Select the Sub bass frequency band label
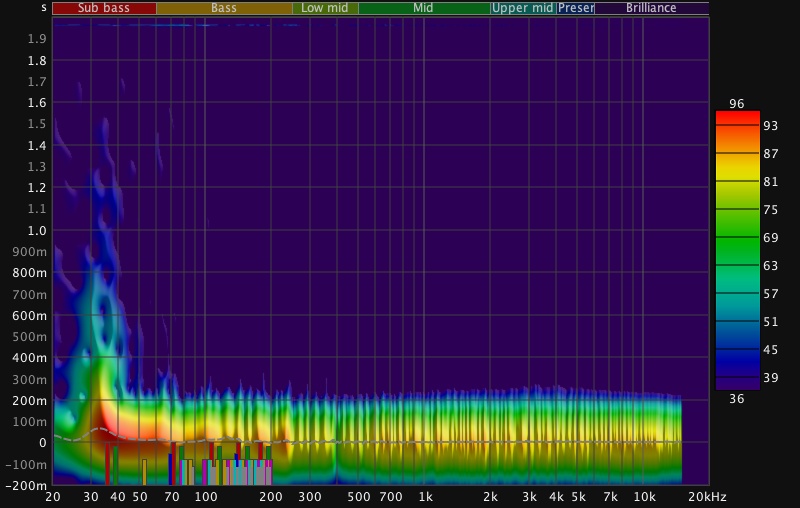Image resolution: width=800 pixels, height=508 pixels. point(104,8)
